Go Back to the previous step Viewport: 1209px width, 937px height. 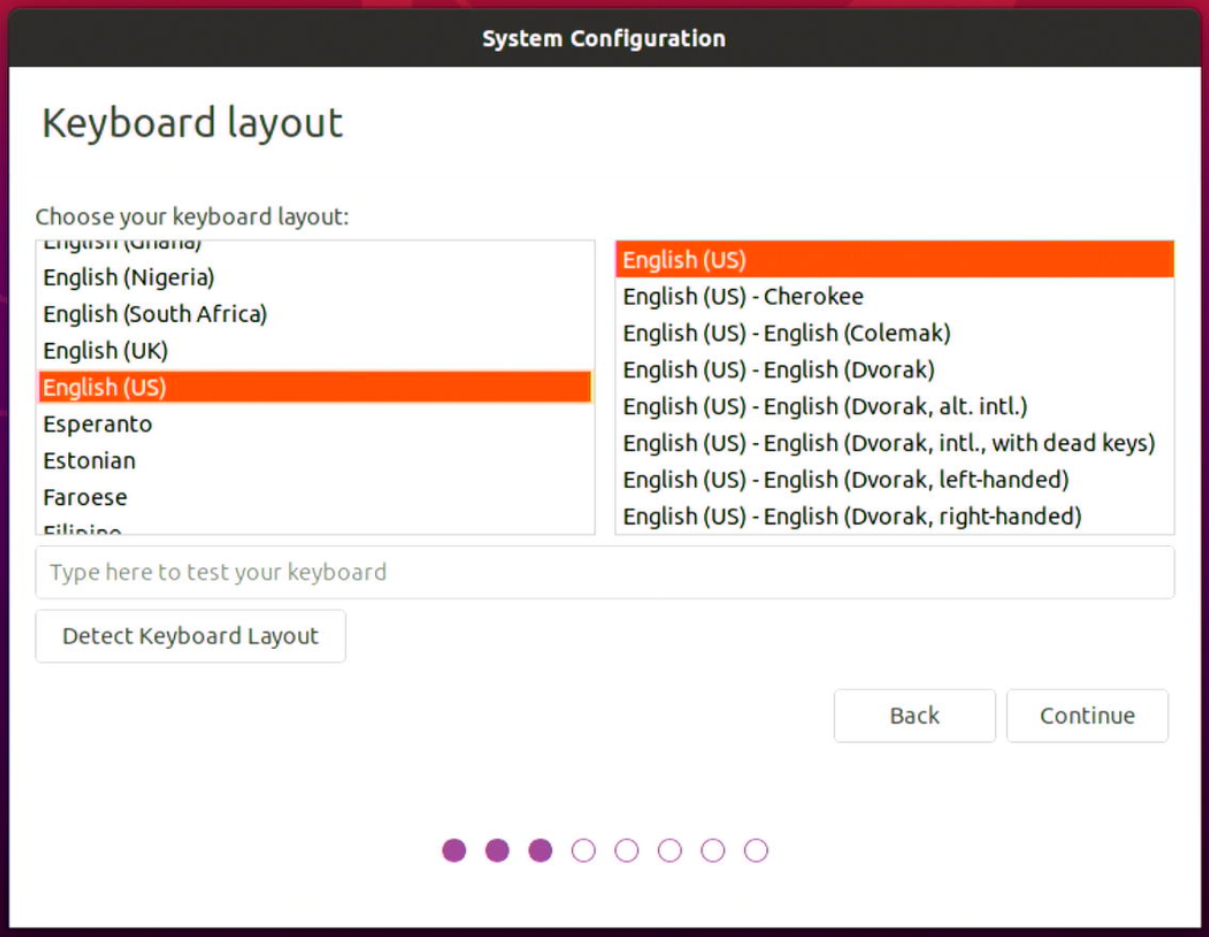(x=914, y=716)
